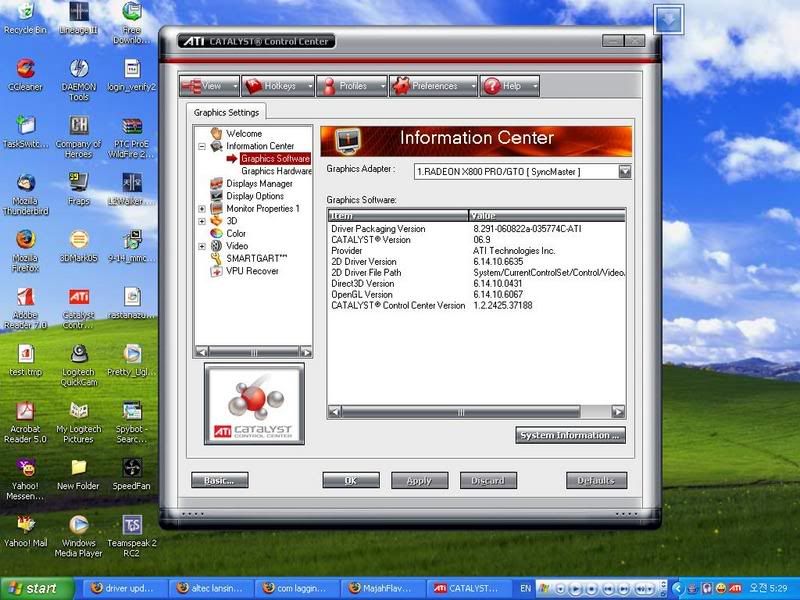
Task: Click the Windows Start button
Action: 37,588
